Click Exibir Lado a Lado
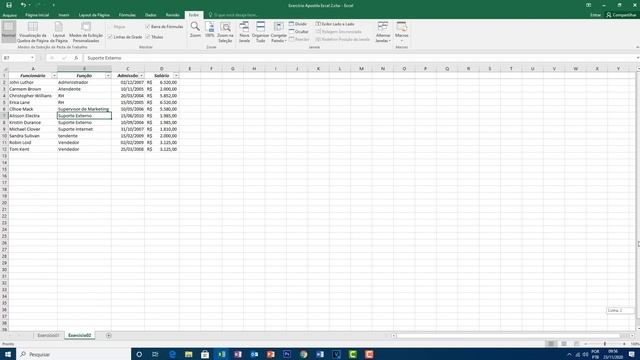 tap(335, 24)
